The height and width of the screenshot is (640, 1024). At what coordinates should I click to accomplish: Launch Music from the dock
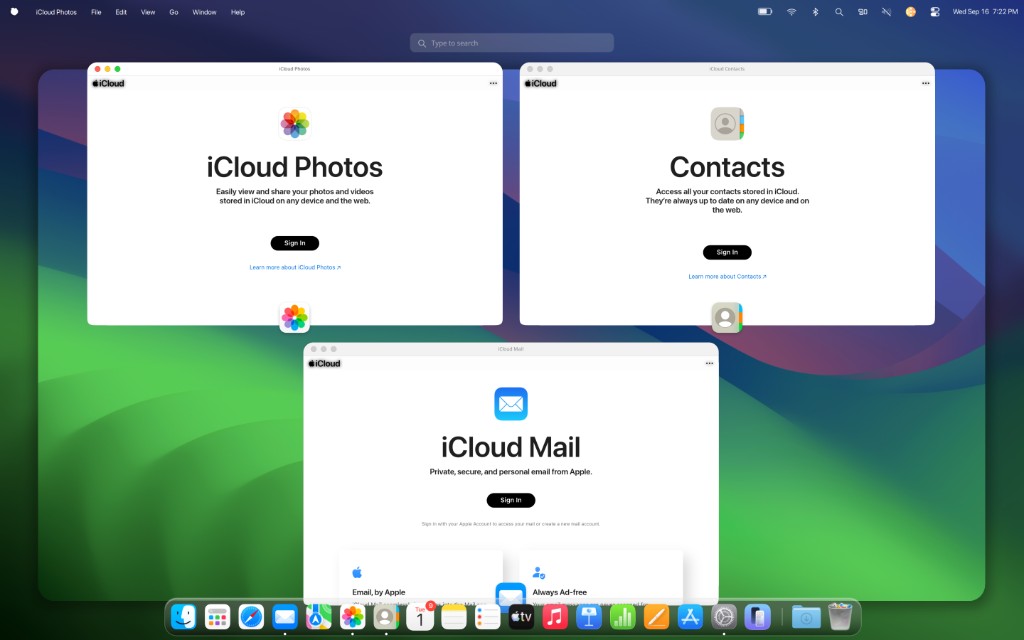[555, 616]
